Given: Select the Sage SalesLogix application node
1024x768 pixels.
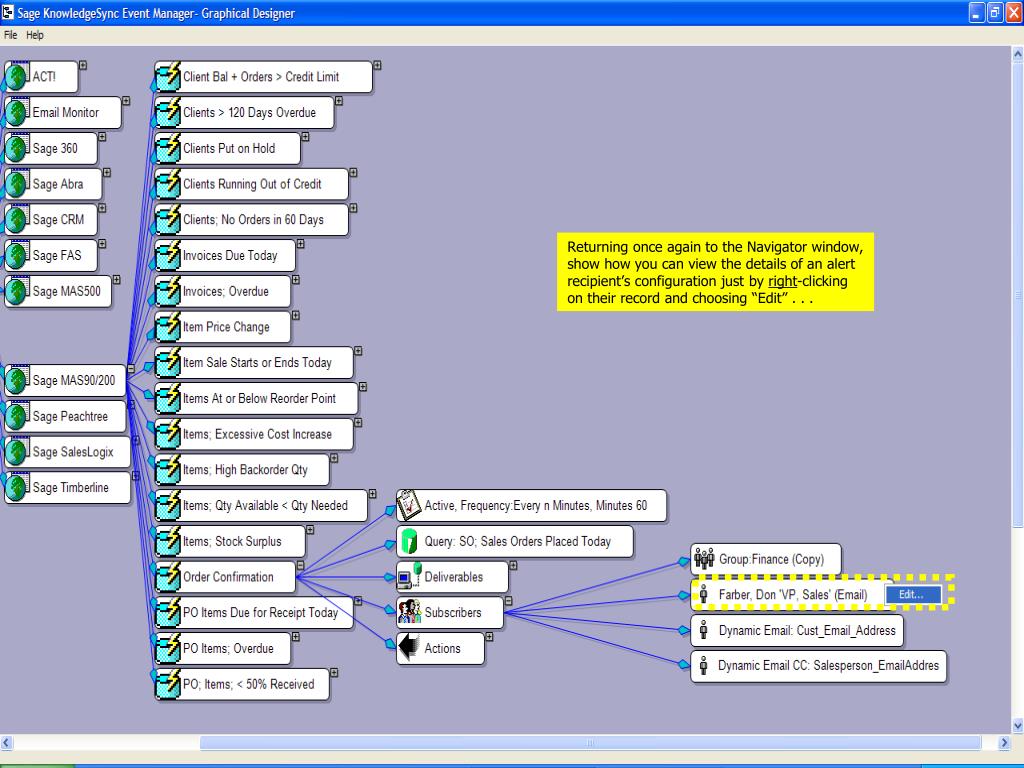Looking at the screenshot, I should [67, 452].
